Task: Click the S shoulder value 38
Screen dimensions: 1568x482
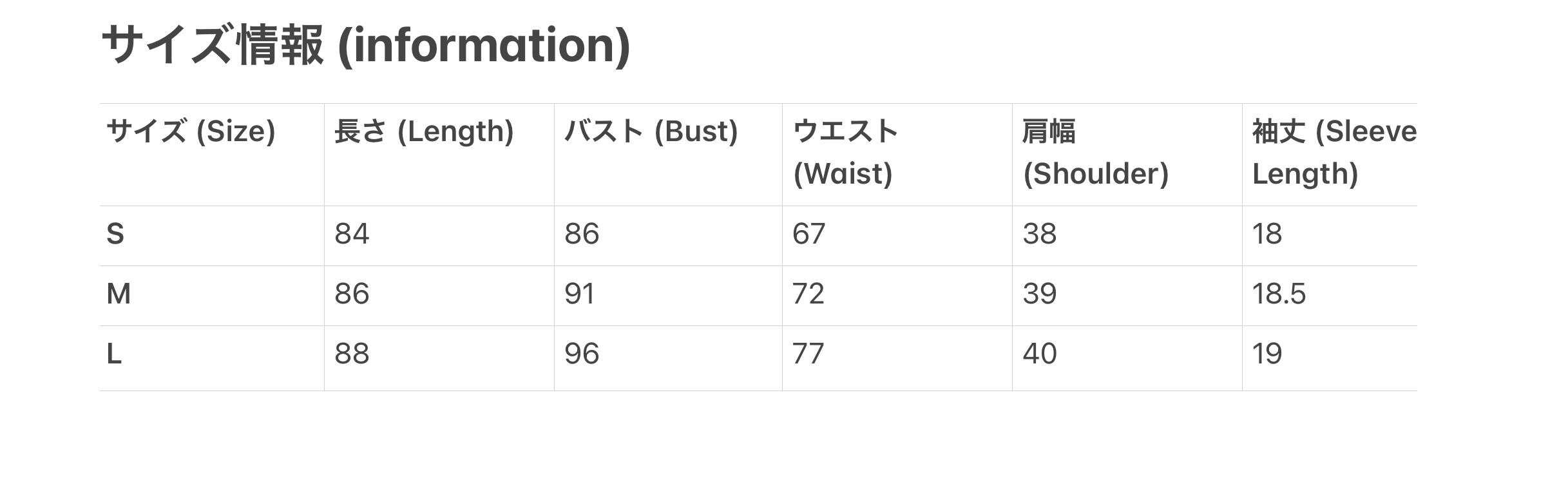Action: point(1040,234)
